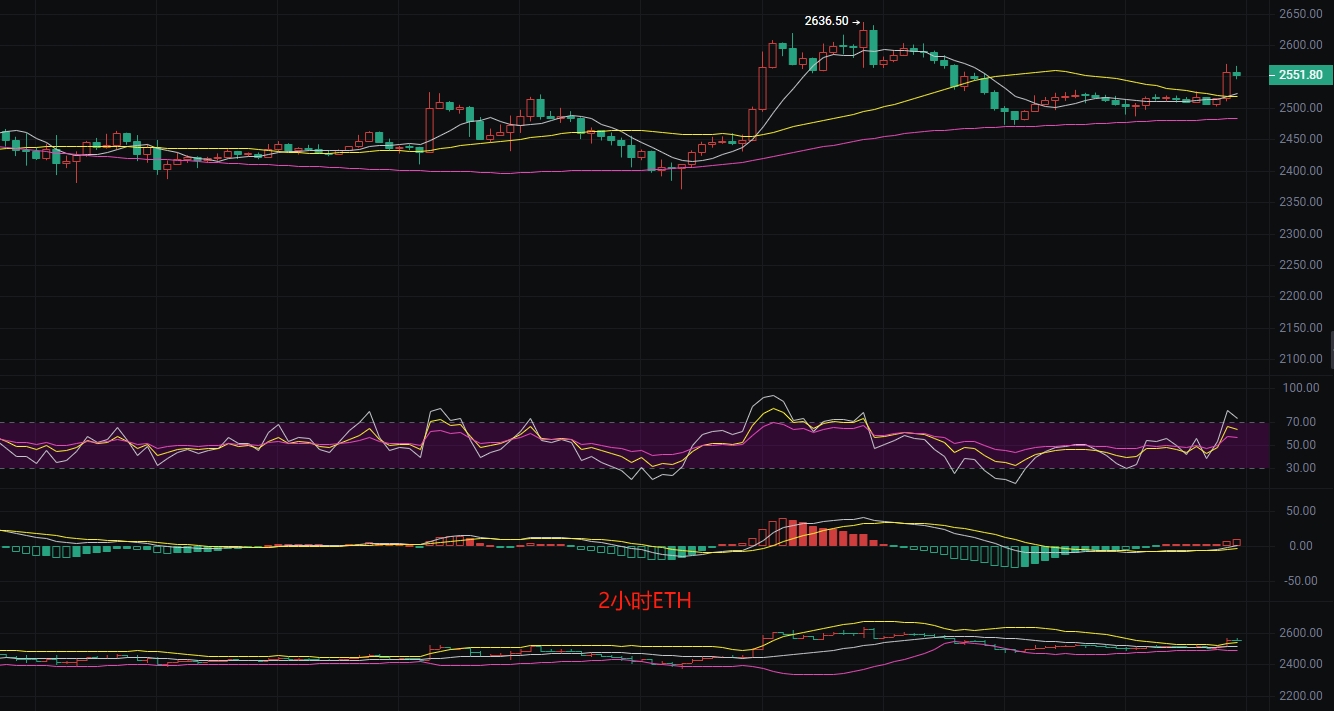Image resolution: width=1334 pixels, height=711 pixels.
Task: Click the 2200.00 label on bottom panel
Action: click(1300, 696)
